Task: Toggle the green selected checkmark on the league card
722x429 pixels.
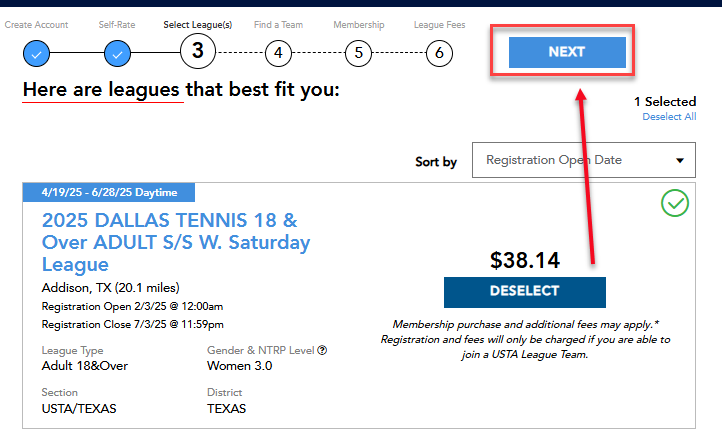Action: click(675, 203)
